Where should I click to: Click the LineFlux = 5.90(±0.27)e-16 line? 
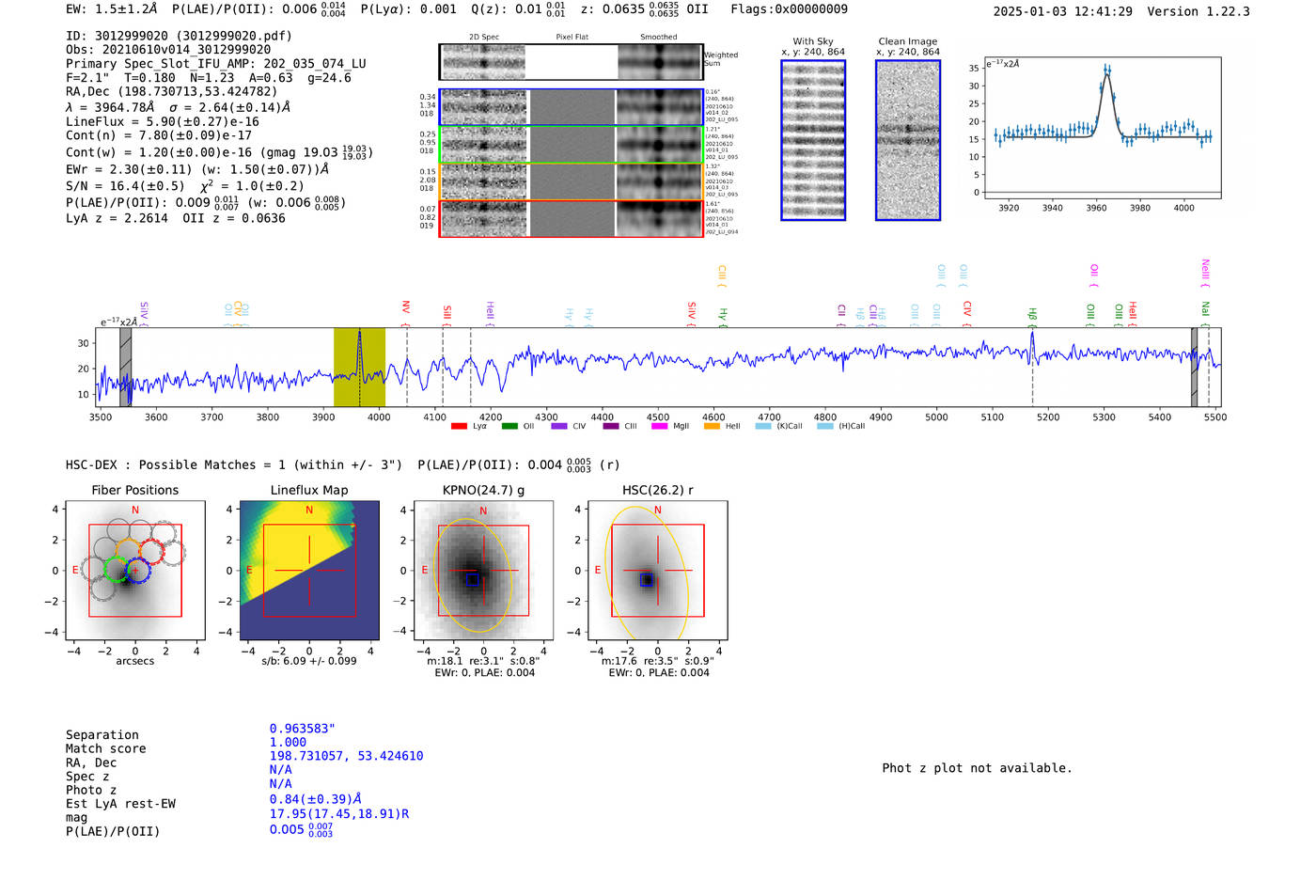click(163, 122)
